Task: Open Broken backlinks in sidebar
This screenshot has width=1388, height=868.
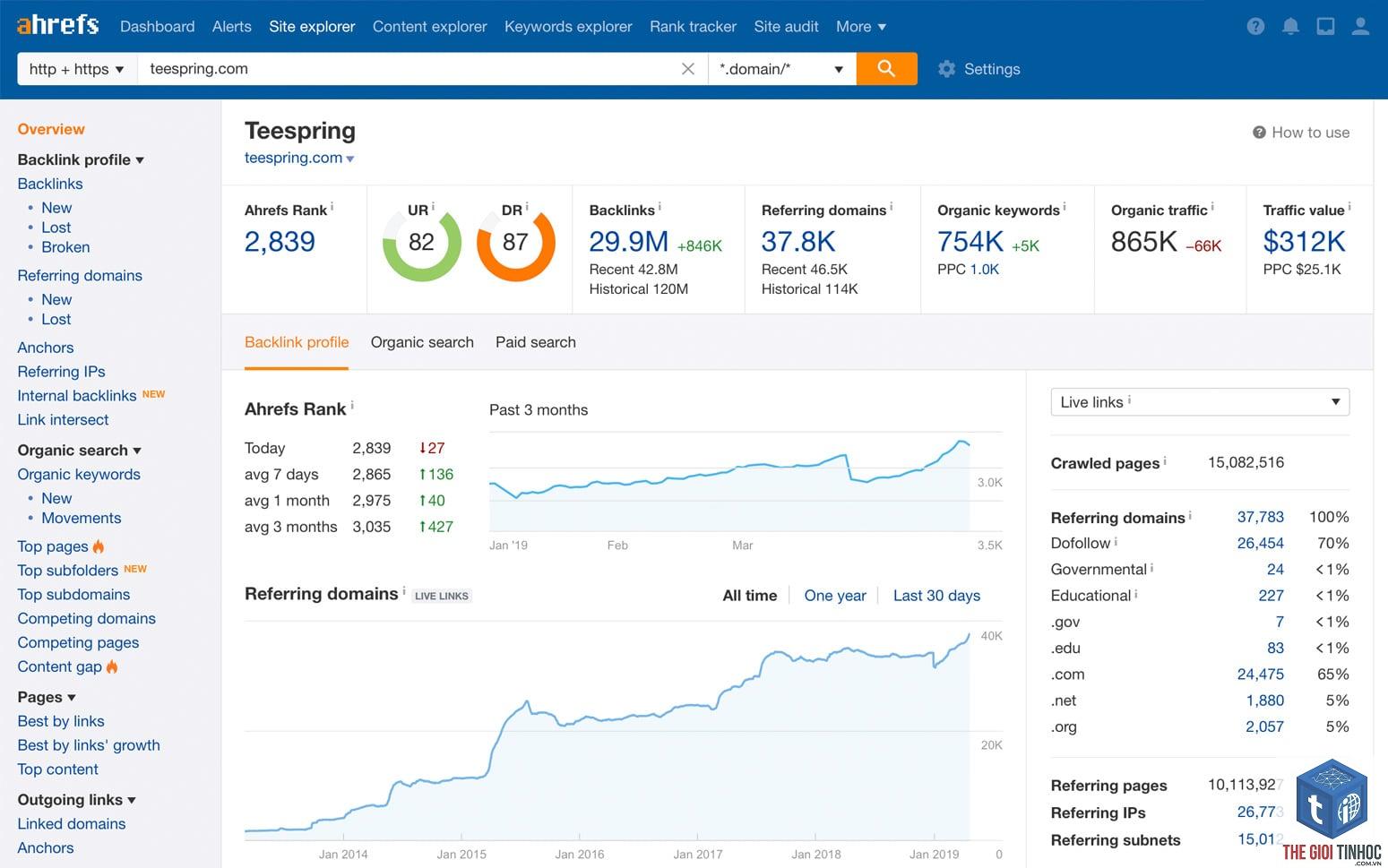Action: click(x=65, y=247)
